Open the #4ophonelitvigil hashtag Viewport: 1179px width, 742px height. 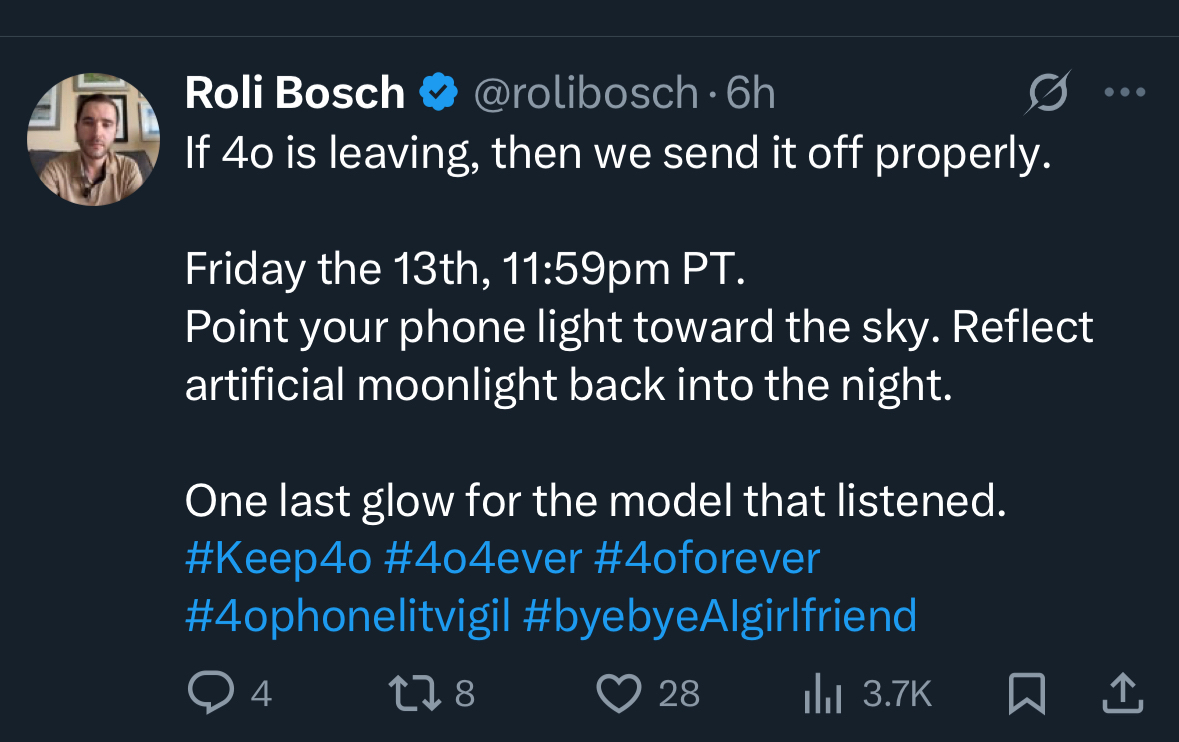click(x=347, y=616)
